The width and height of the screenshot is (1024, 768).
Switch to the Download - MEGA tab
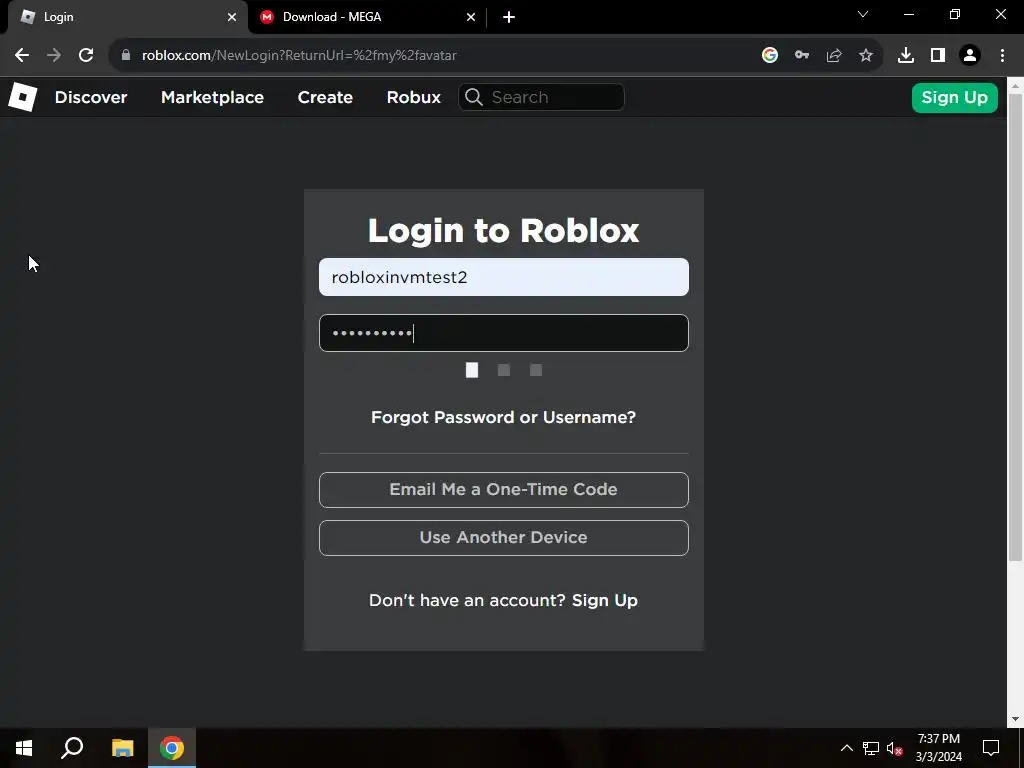(x=368, y=18)
